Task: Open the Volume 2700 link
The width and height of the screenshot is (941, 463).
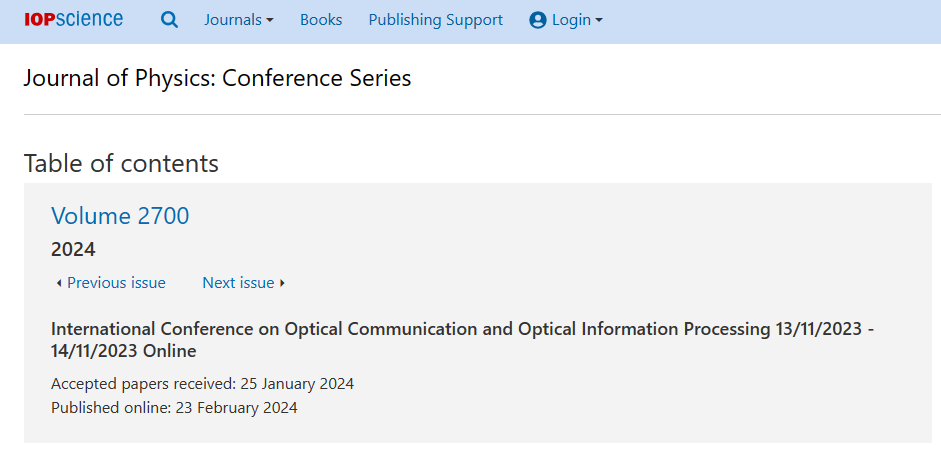Action: point(120,216)
